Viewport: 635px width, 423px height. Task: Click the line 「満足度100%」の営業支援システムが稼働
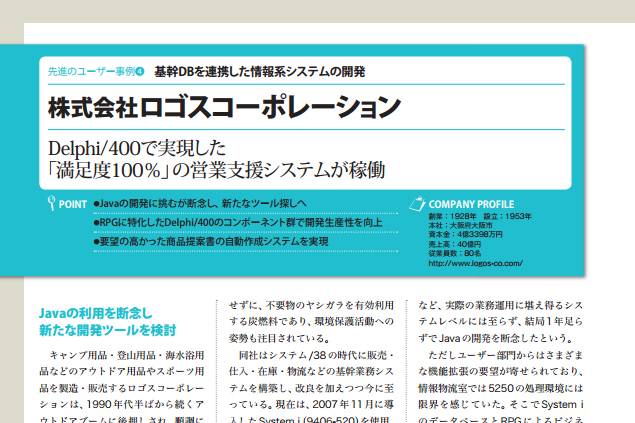[216, 170]
